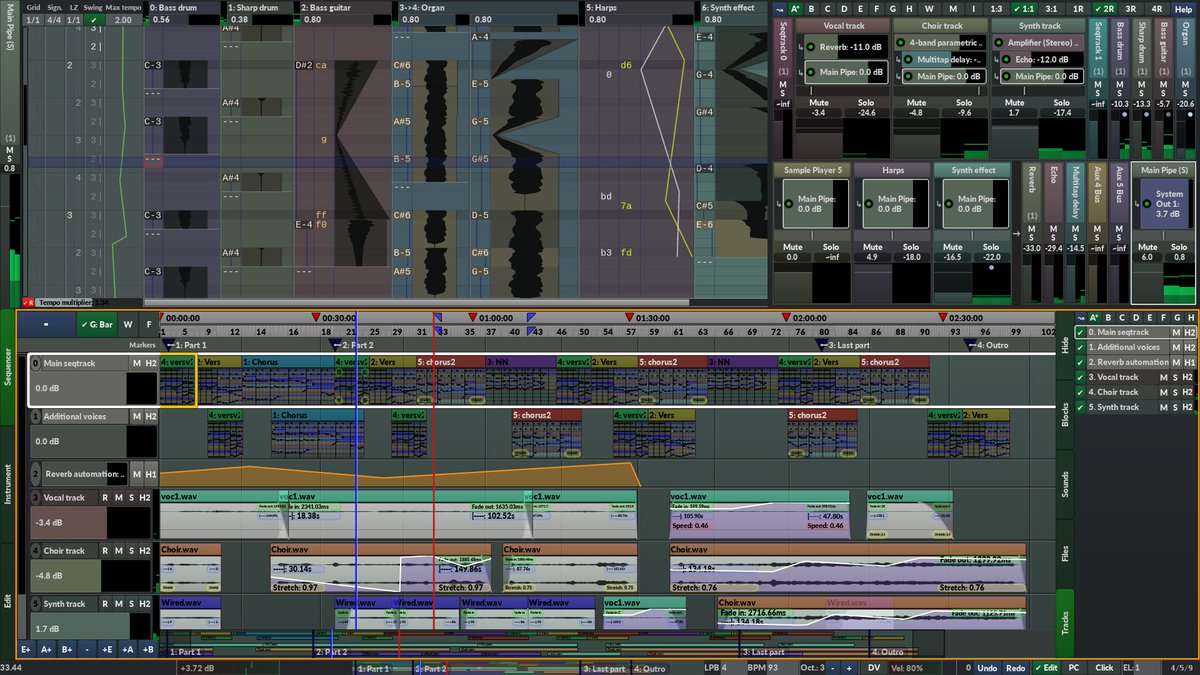Switch to the Blocks tab
This screenshot has width=1200, height=675.
click(1064, 414)
